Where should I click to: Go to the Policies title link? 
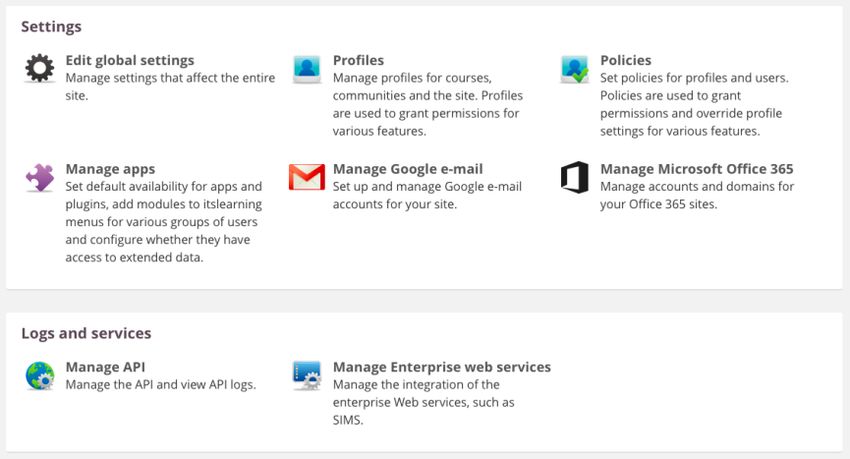pos(626,60)
